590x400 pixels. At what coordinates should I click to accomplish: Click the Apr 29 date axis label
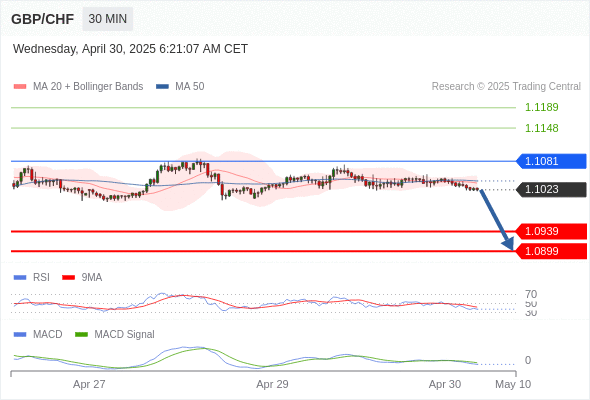coord(272,384)
